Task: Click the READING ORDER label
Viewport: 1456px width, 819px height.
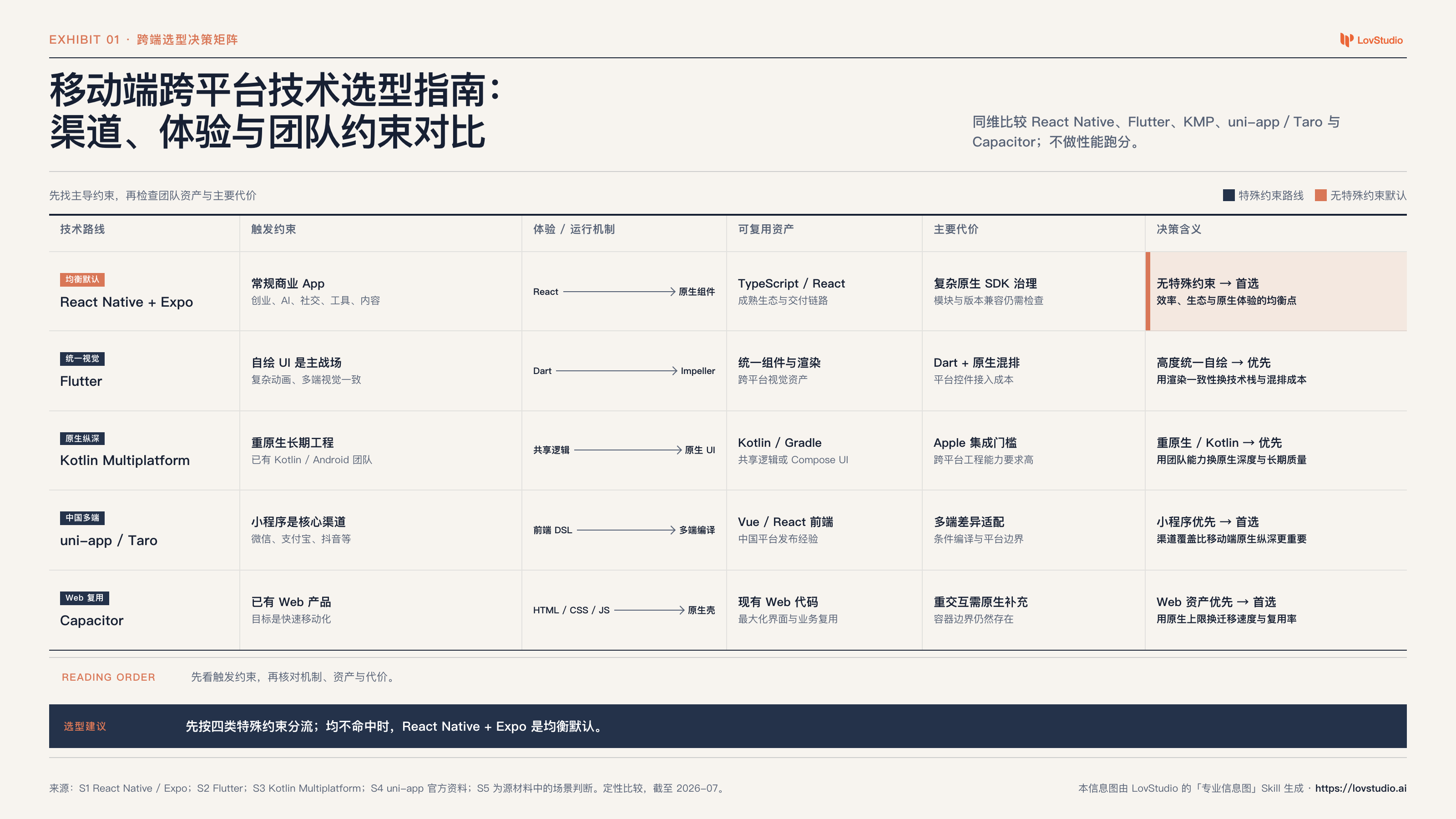Action: pos(109,677)
